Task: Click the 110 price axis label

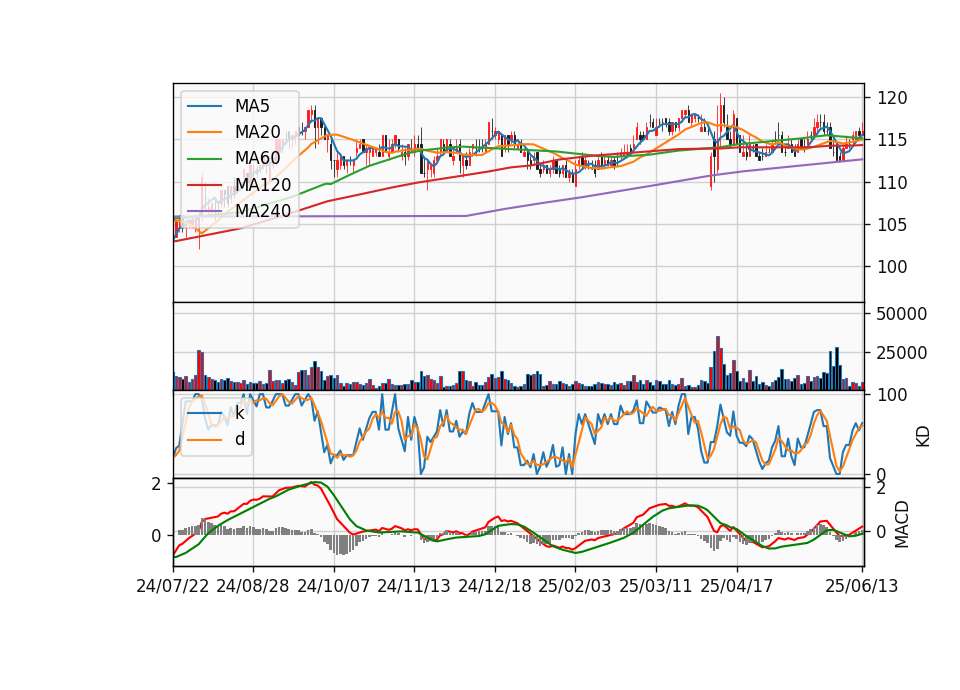Action: point(892,182)
